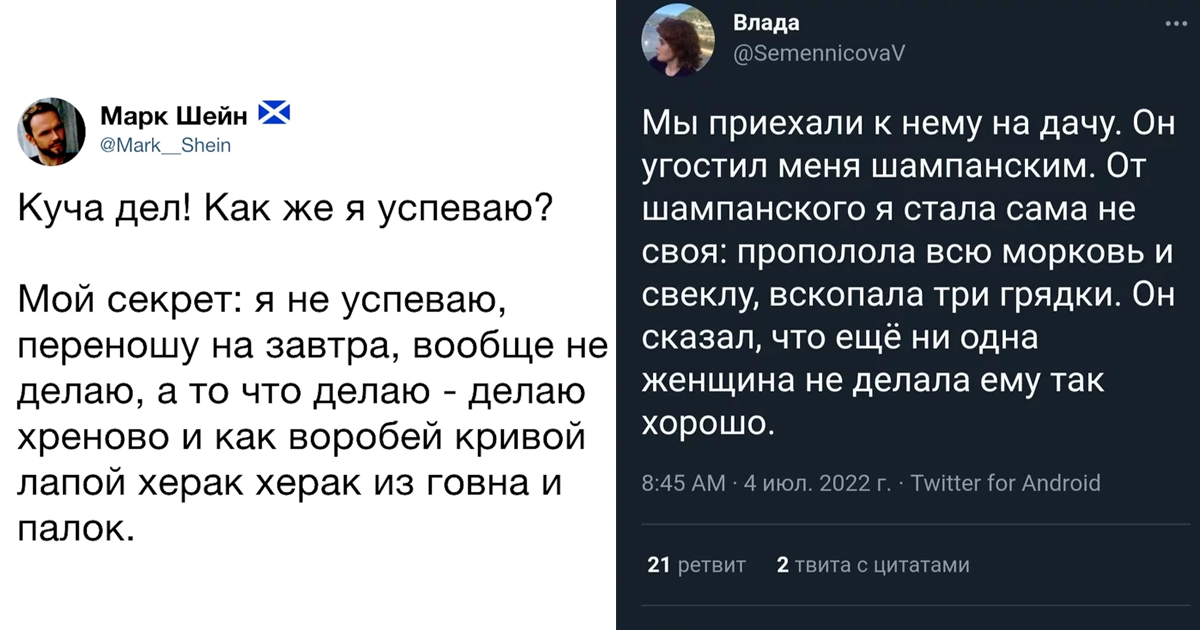Click the display name "Марк Шейн"
This screenshot has width=1200, height=630.
[x=175, y=117]
